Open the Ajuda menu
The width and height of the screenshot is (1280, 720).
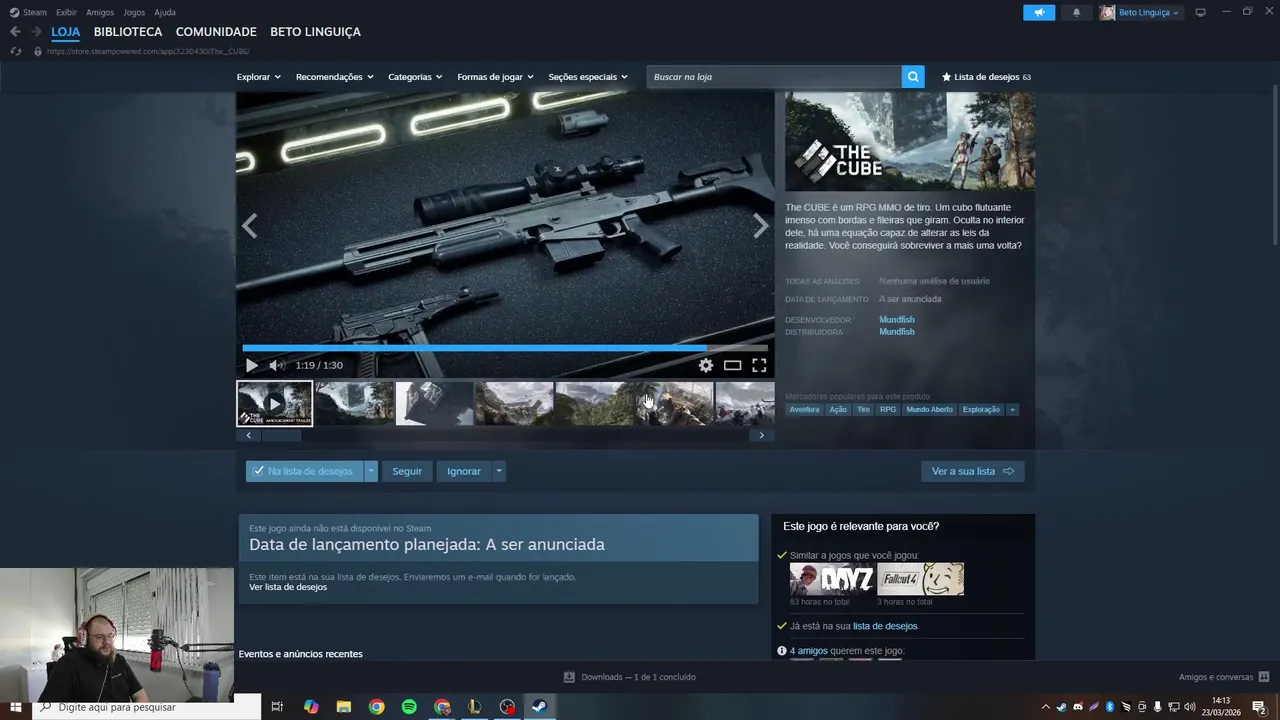165,12
